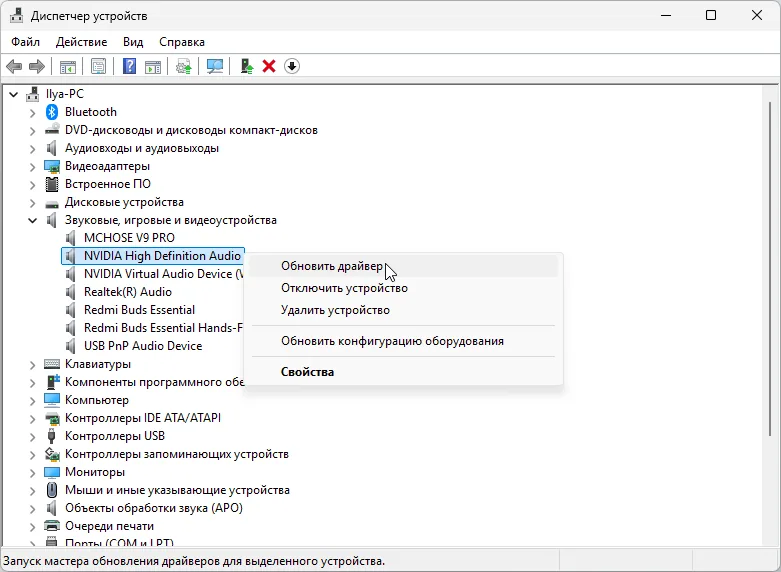
Task: Click the update driver gear toolbar icon
Action: pyautogui.click(x=184, y=66)
